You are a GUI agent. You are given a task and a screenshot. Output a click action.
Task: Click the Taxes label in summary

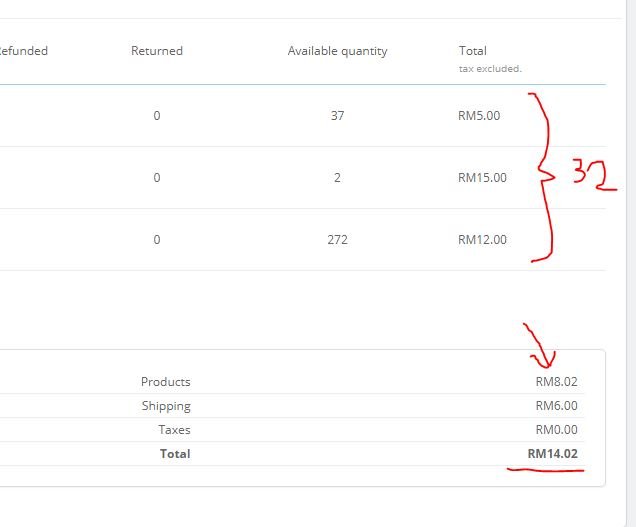tap(174, 430)
